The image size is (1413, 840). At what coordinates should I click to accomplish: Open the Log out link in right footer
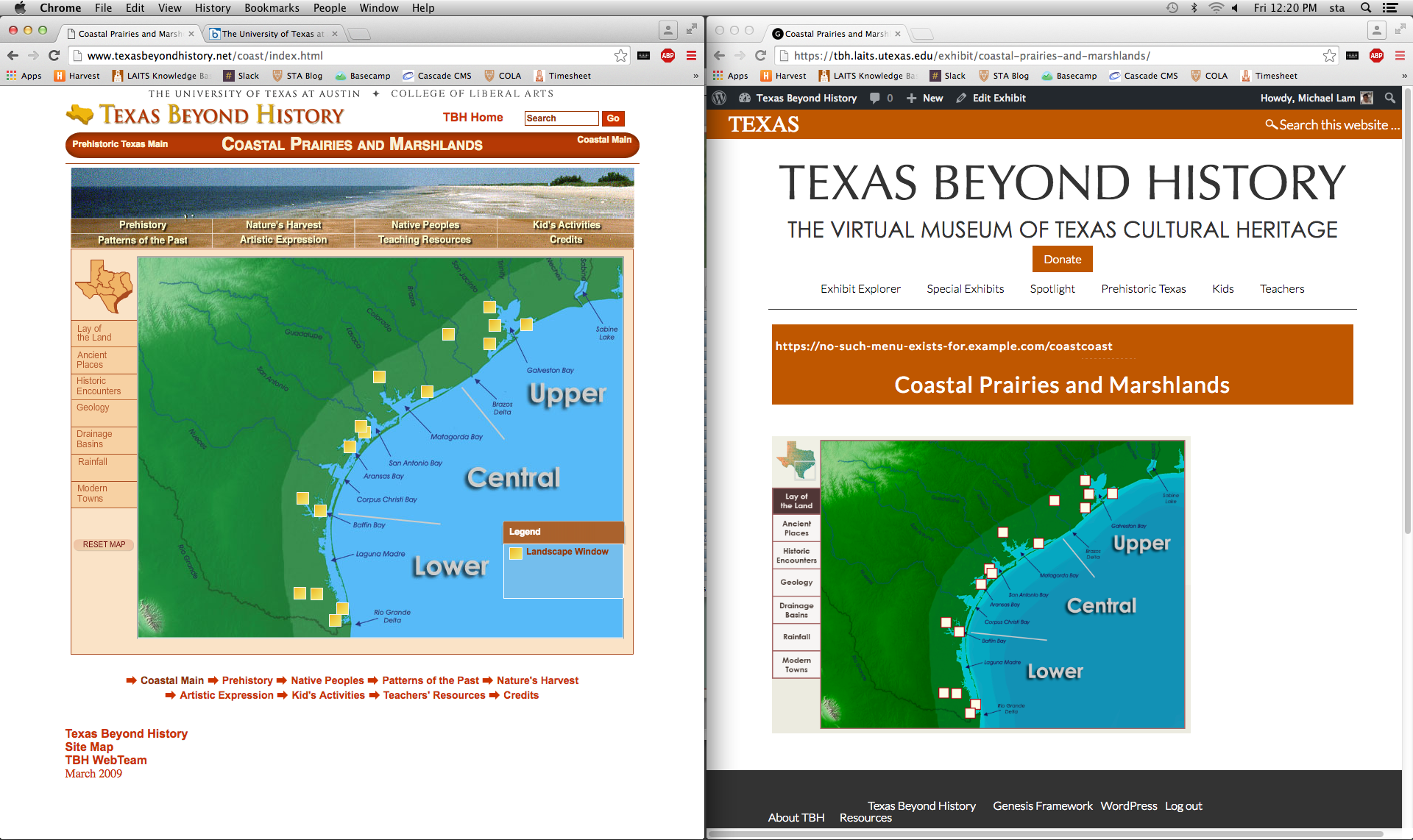pyautogui.click(x=1183, y=806)
